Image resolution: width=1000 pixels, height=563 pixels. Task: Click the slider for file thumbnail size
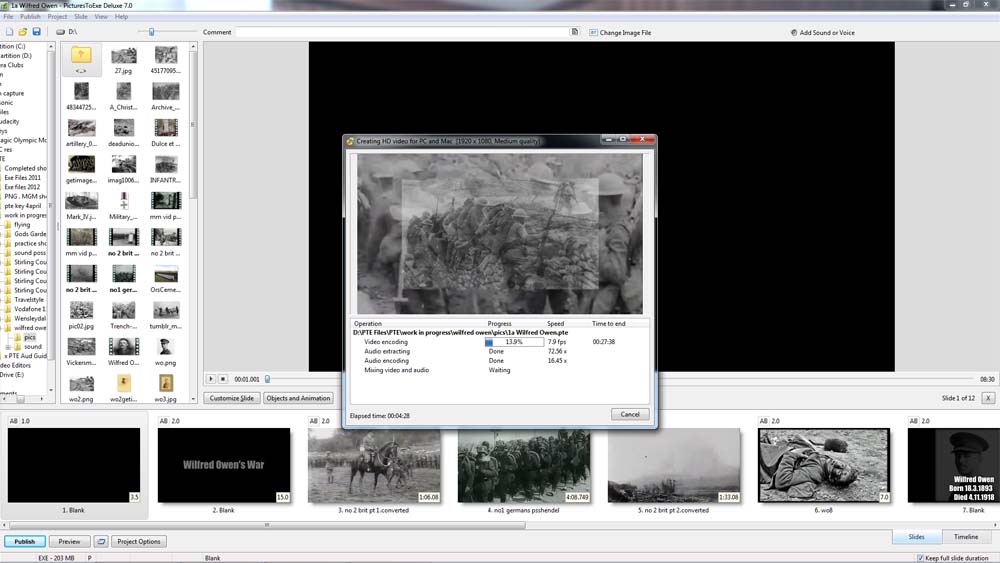pos(151,31)
